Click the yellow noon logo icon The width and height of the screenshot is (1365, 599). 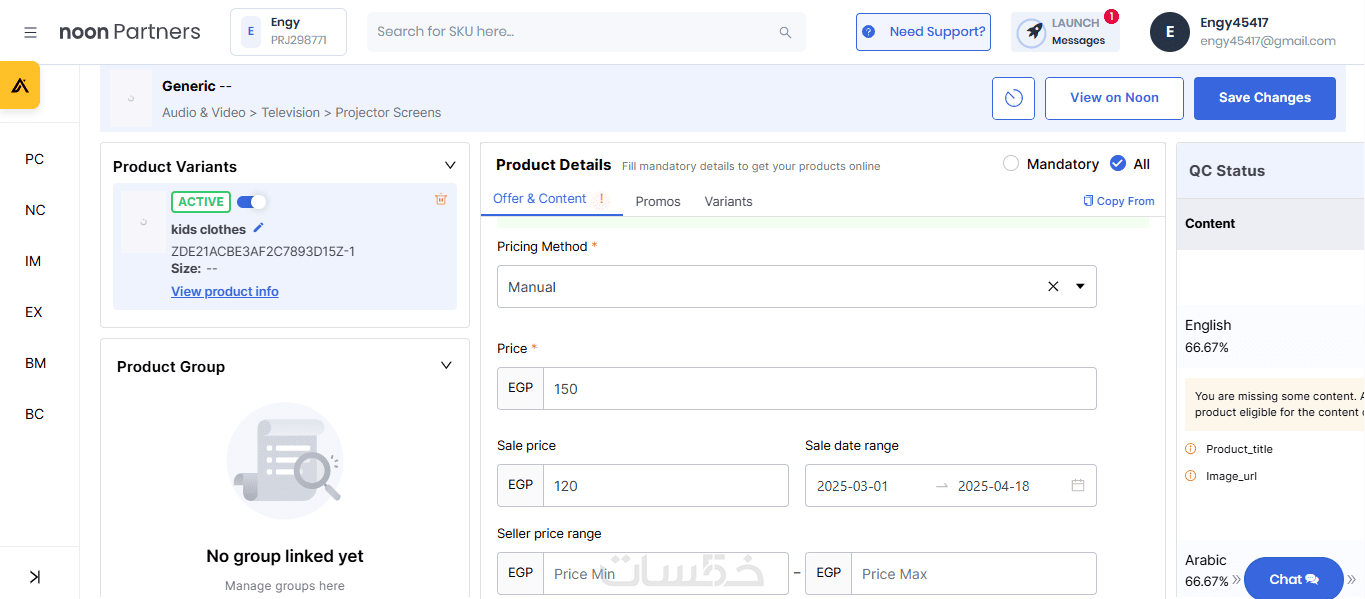click(x=20, y=85)
